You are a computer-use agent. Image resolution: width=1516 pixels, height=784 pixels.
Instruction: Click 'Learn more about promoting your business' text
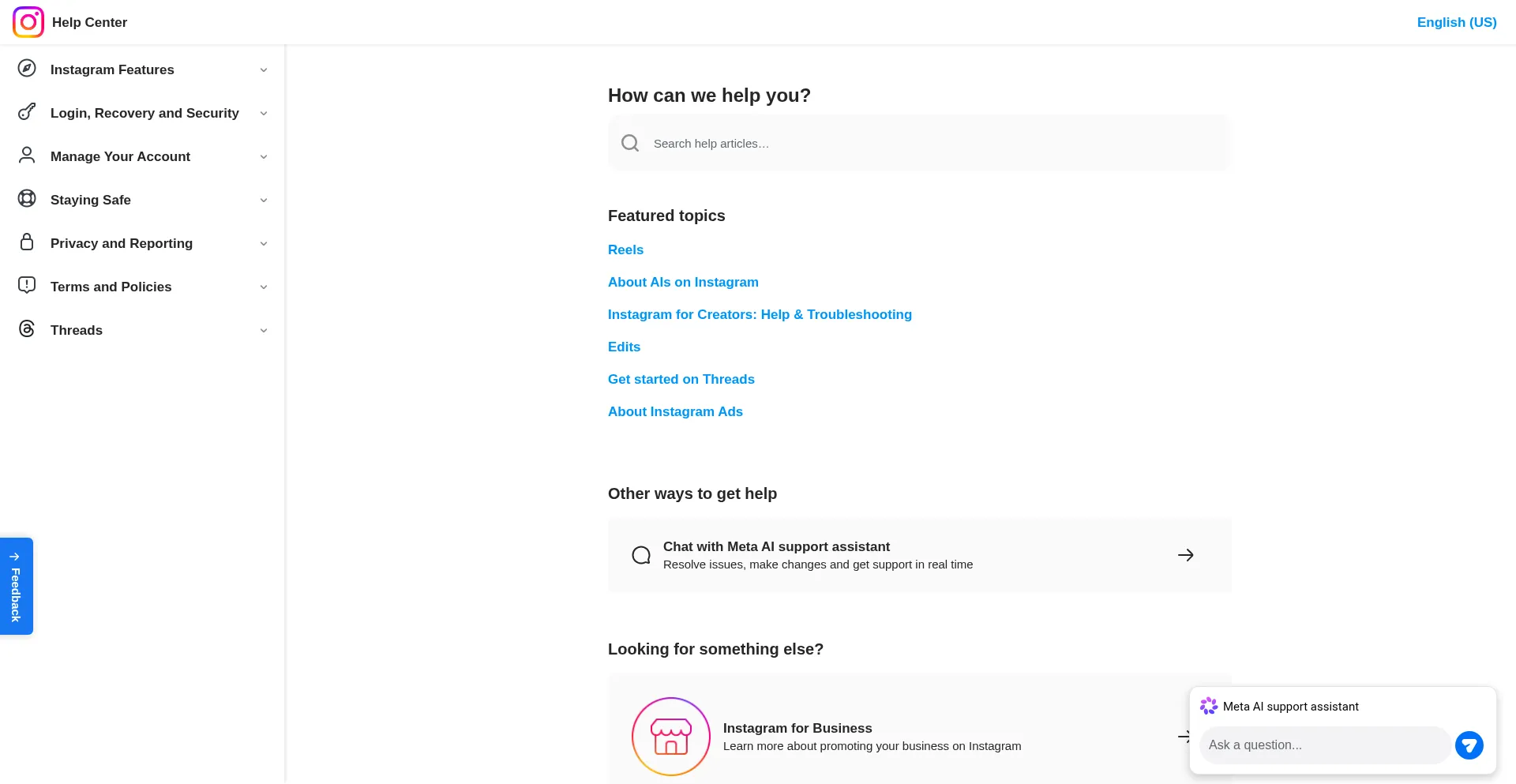point(872,746)
